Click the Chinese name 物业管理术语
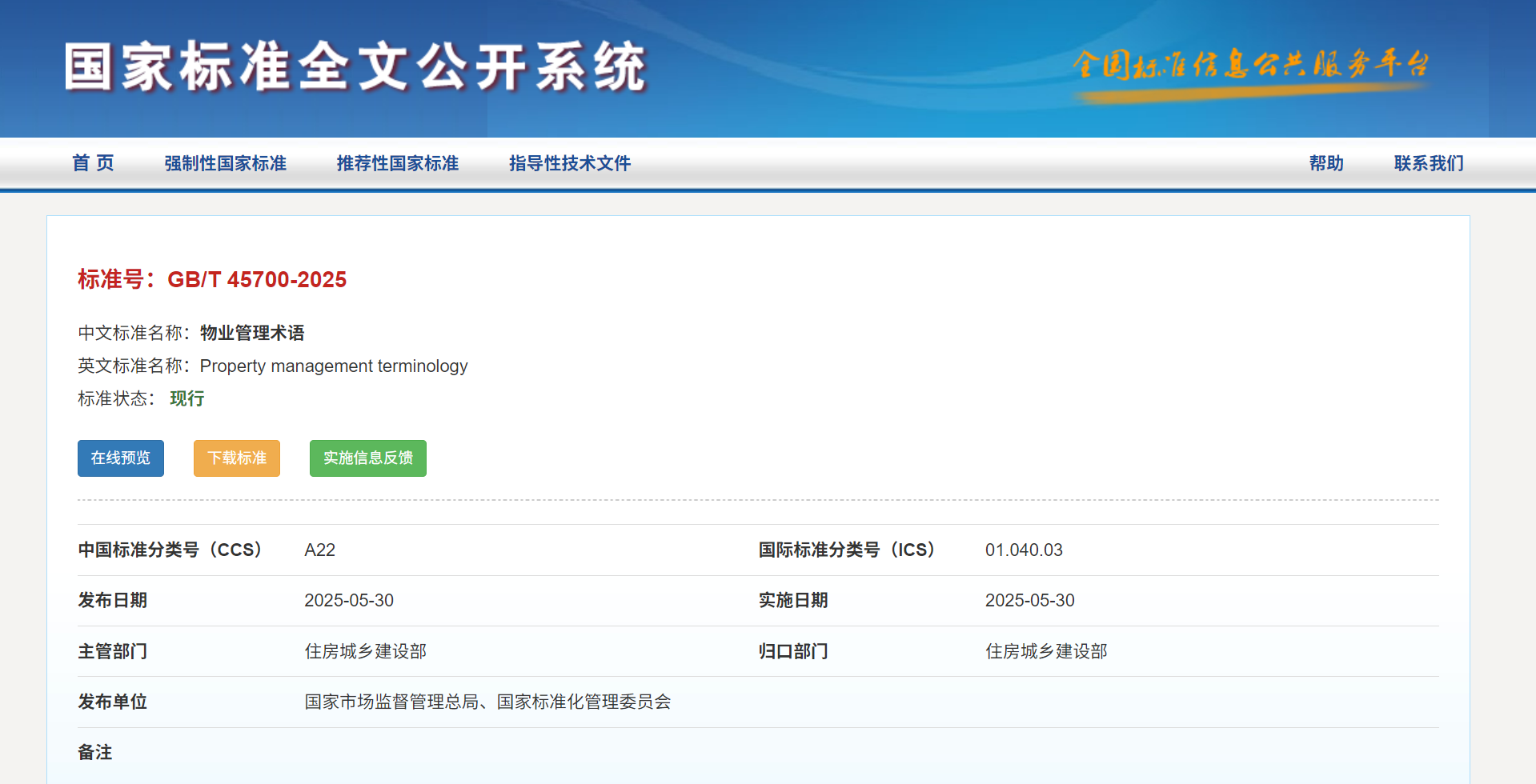This screenshot has height=784, width=1536. (252, 333)
